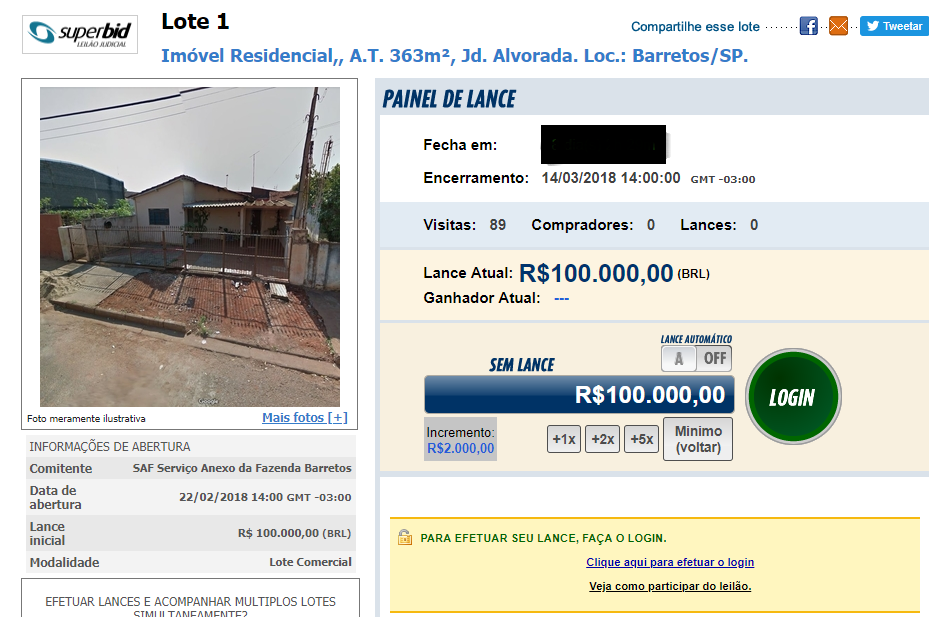The height and width of the screenshot is (617, 929).
Task: Add two increments with +2x
Action: (603, 439)
